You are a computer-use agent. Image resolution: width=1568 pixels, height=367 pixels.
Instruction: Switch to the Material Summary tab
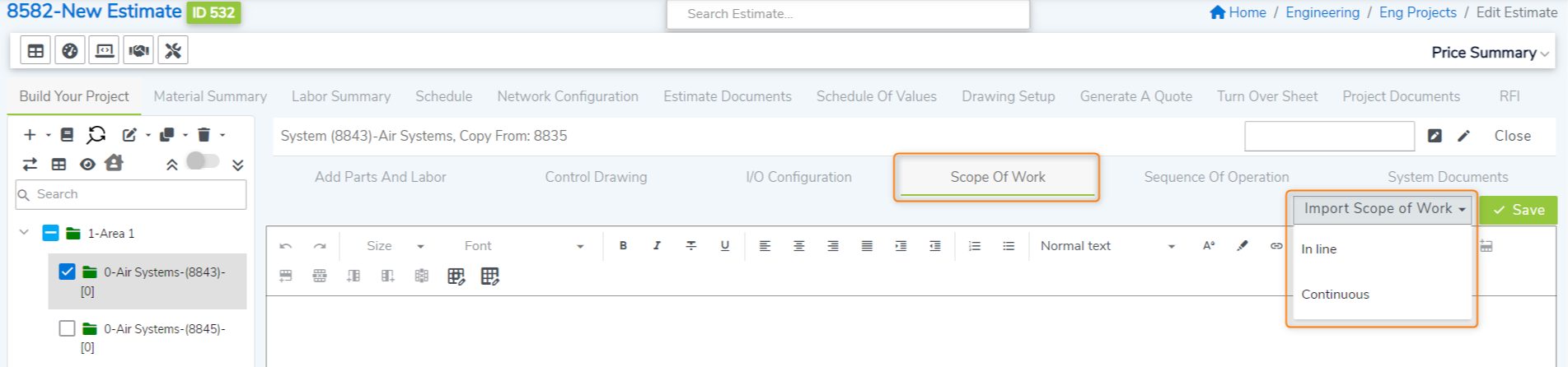coord(210,96)
